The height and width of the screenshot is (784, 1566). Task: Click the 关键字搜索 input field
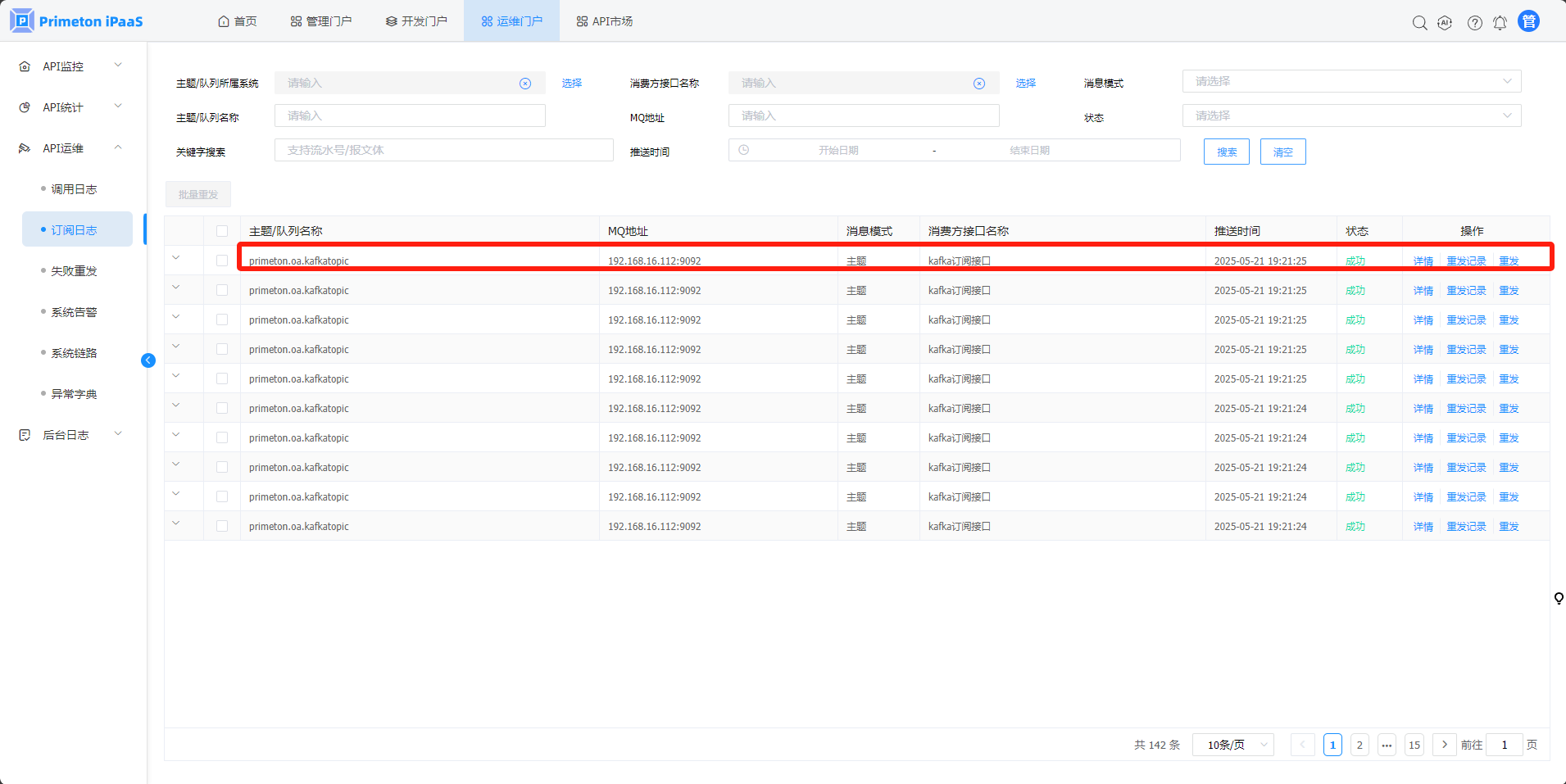443,150
